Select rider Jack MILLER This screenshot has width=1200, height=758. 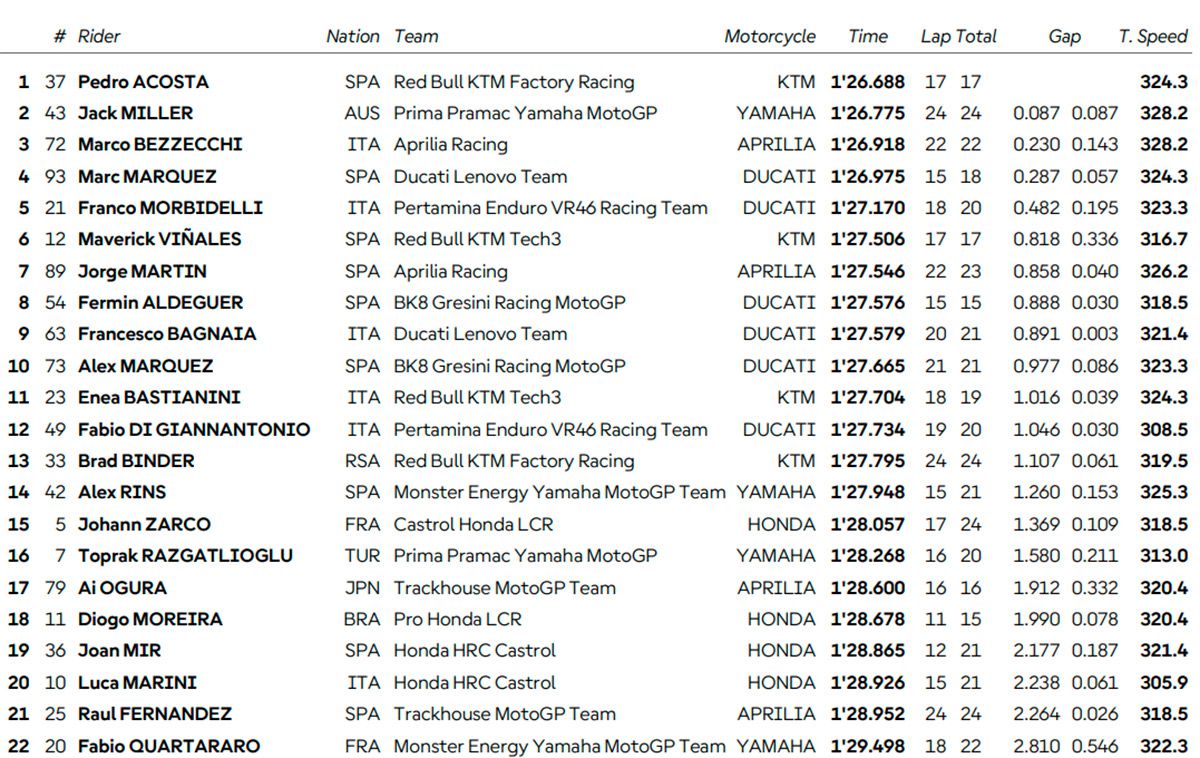pyautogui.click(x=135, y=113)
